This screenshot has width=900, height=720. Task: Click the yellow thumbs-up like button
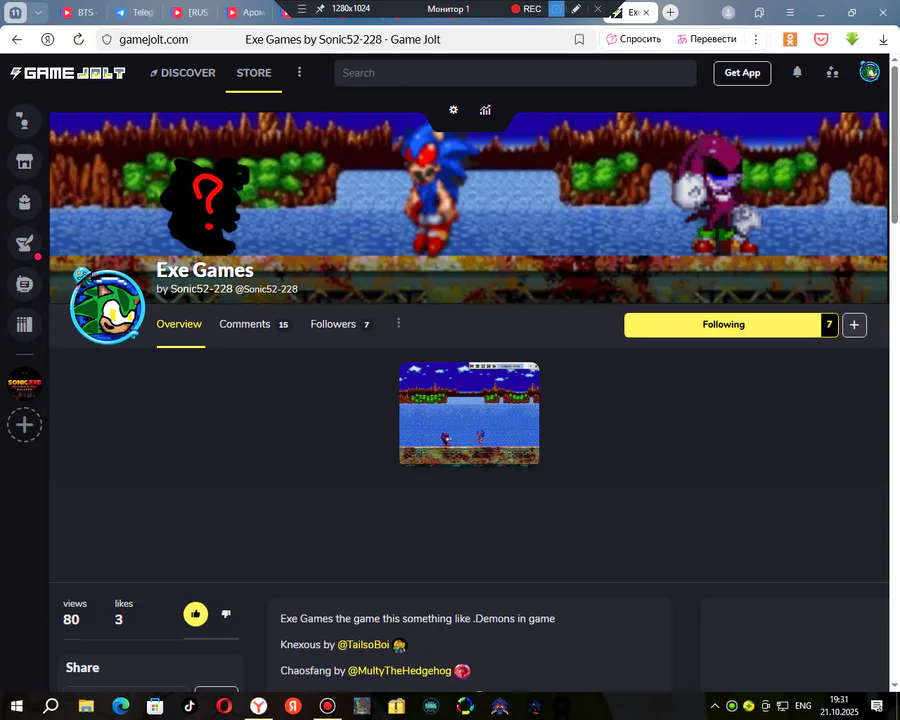click(196, 614)
